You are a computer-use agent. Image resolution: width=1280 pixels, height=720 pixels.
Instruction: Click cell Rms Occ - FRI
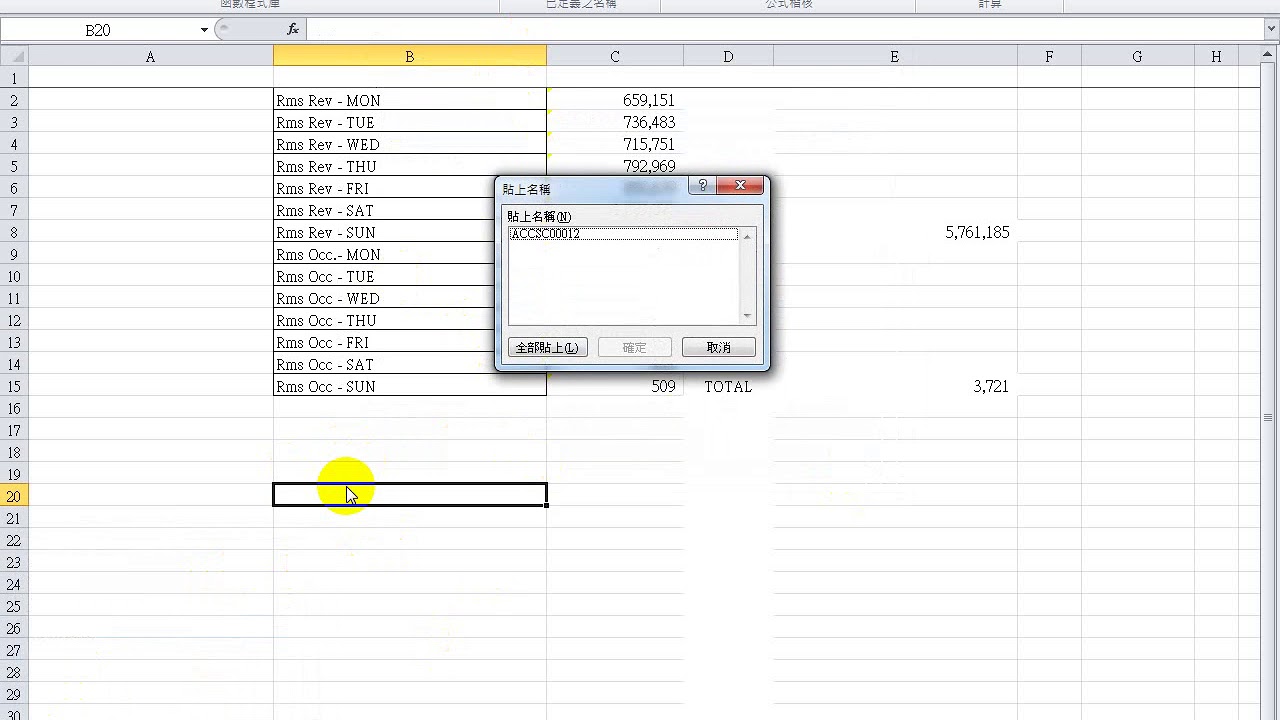tap(385, 342)
